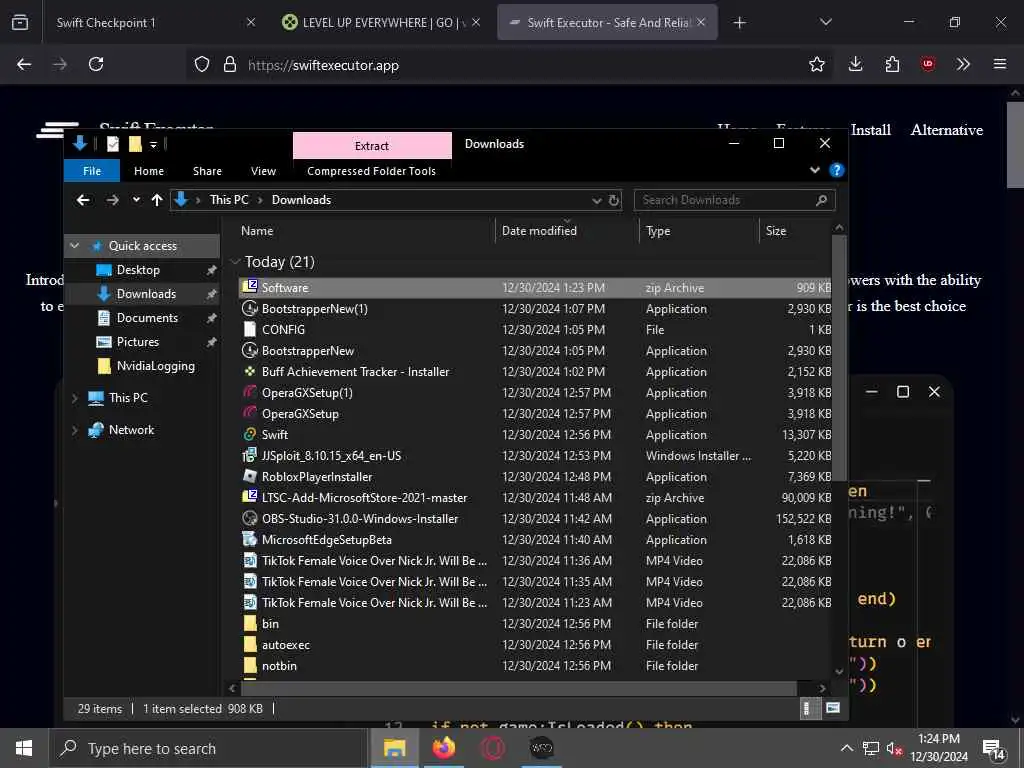This screenshot has width=1024, height=768.
Task: Show more Firefox toolbar tools chevrons
Action: click(963, 64)
